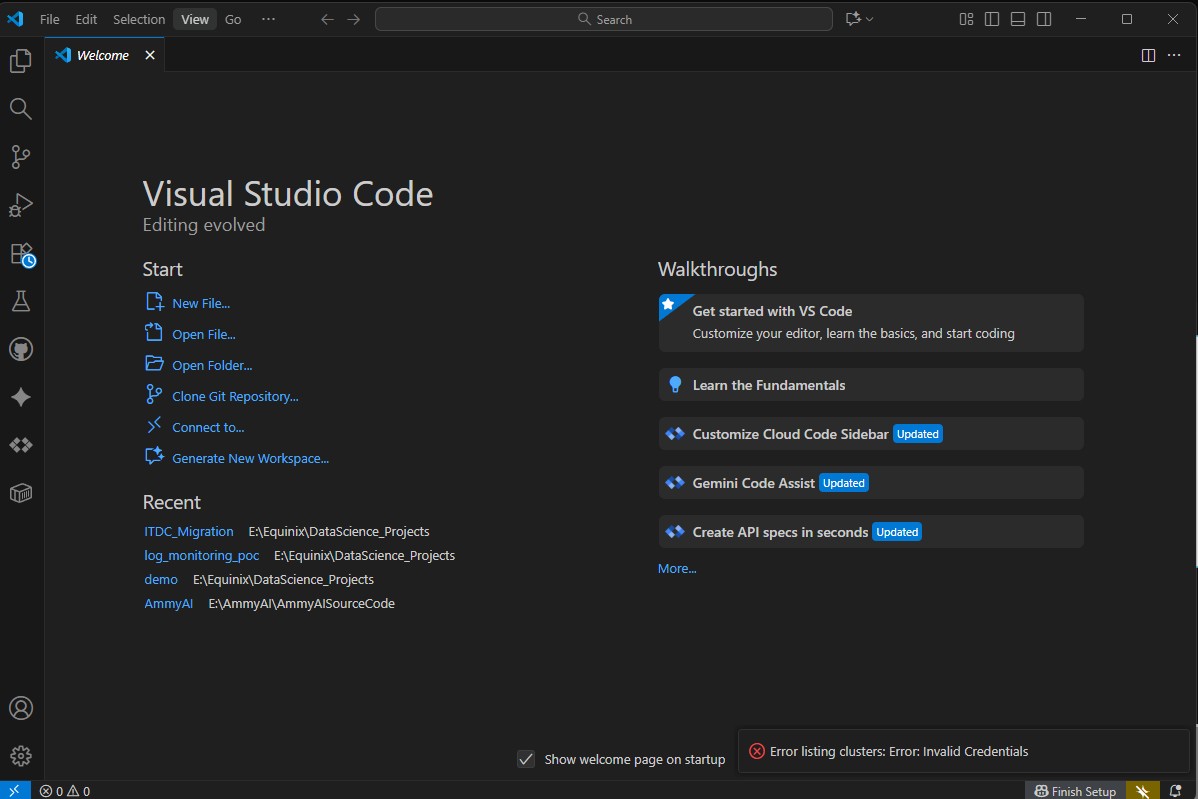Click Finish Setup in the status bar

[1075, 791]
